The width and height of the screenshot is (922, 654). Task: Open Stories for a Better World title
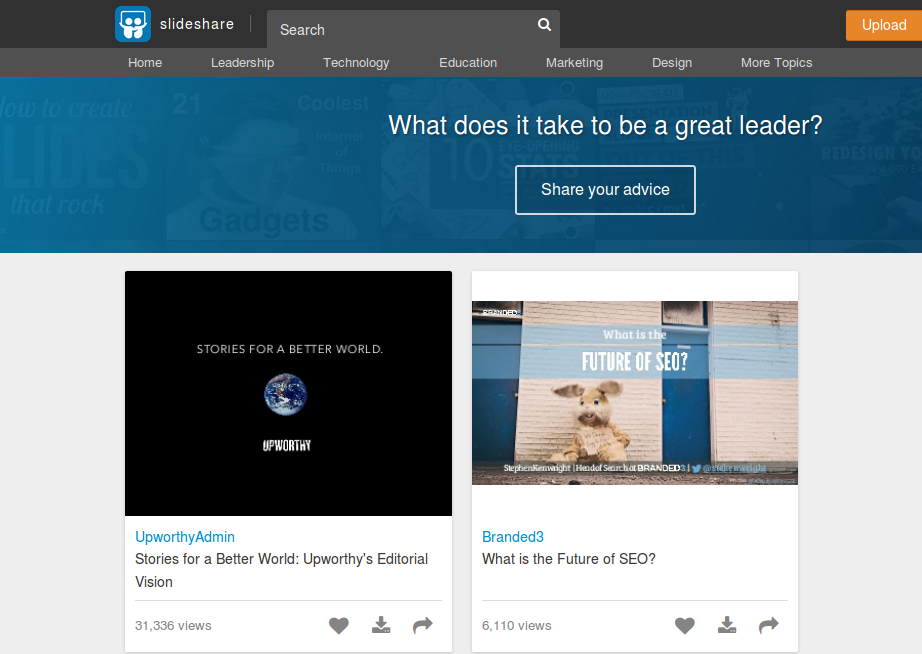pyautogui.click(x=282, y=570)
